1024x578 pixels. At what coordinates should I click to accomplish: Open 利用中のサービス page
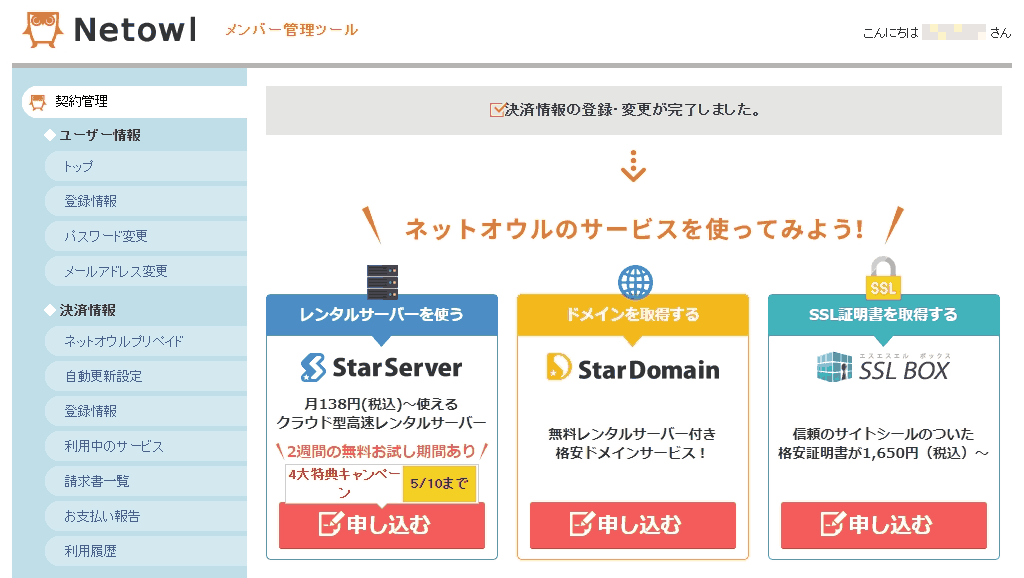tap(146, 446)
